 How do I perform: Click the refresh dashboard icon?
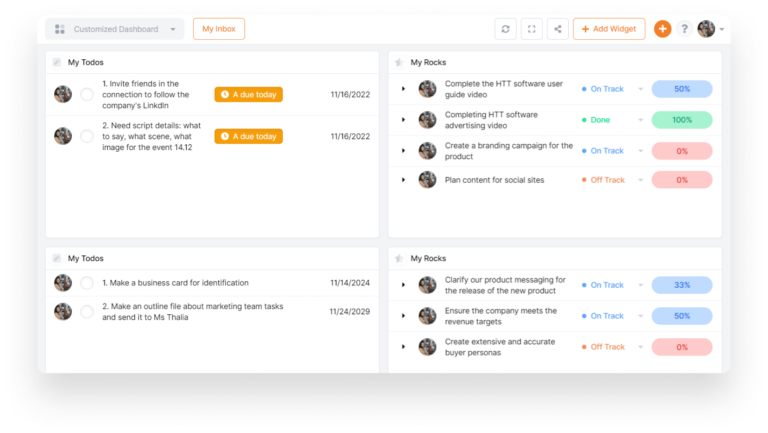coord(505,29)
